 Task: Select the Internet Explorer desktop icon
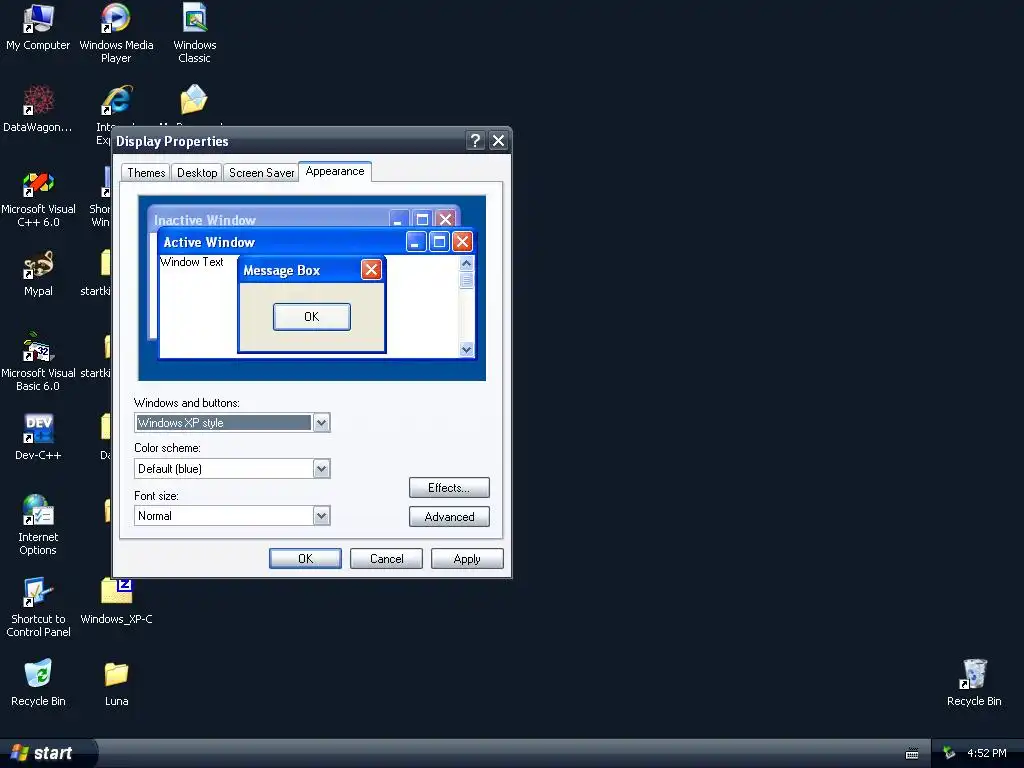tap(116, 101)
